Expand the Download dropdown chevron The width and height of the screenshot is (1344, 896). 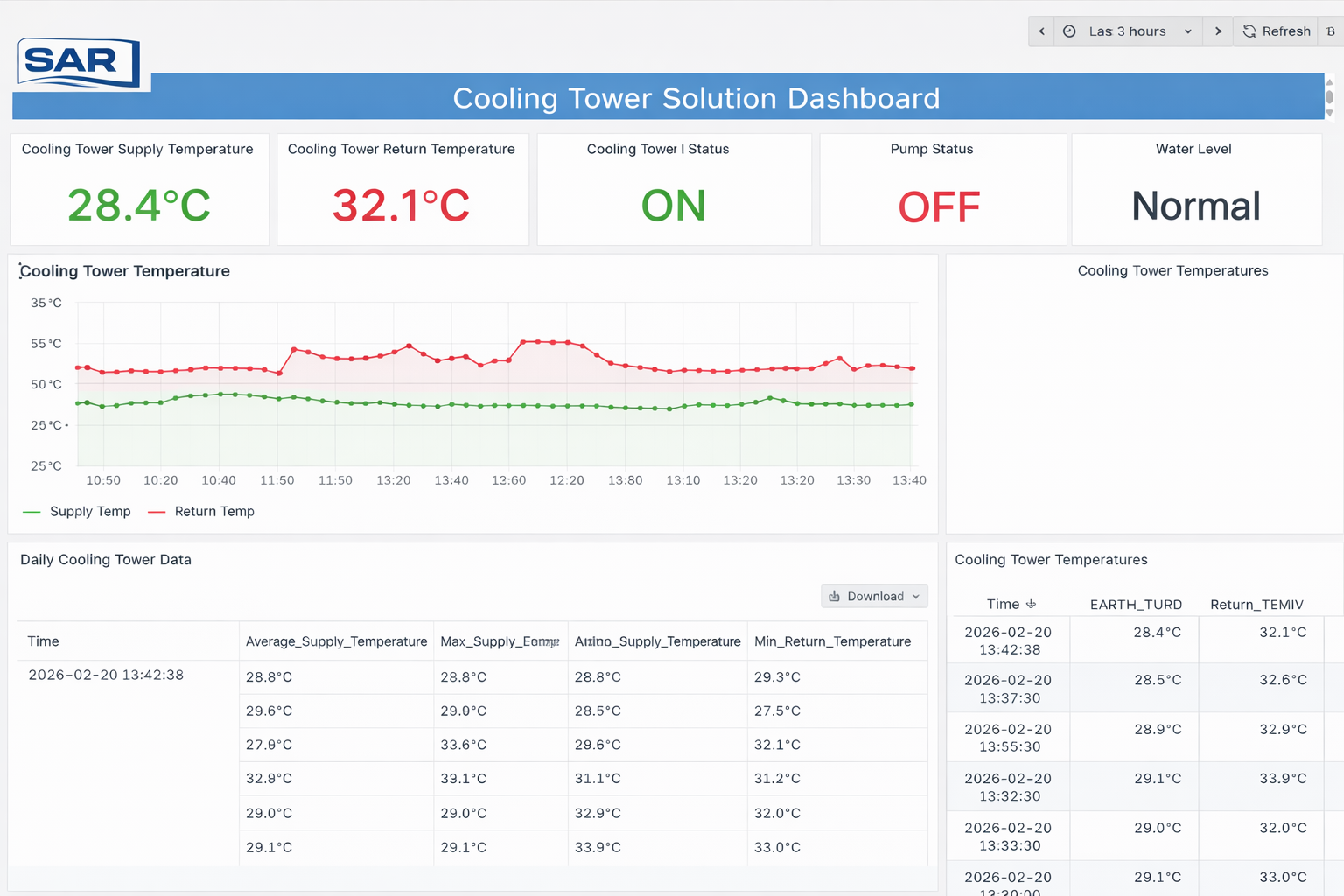coord(916,596)
